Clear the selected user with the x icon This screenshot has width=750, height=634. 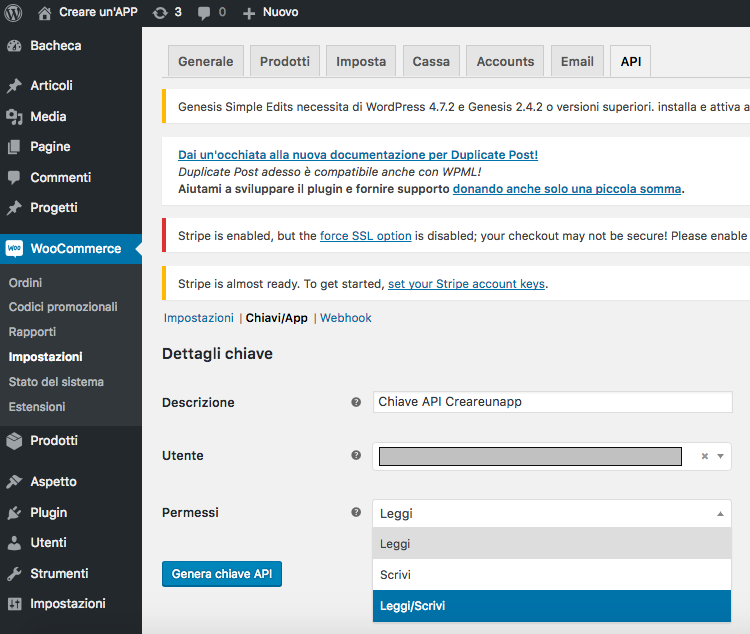[704, 456]
